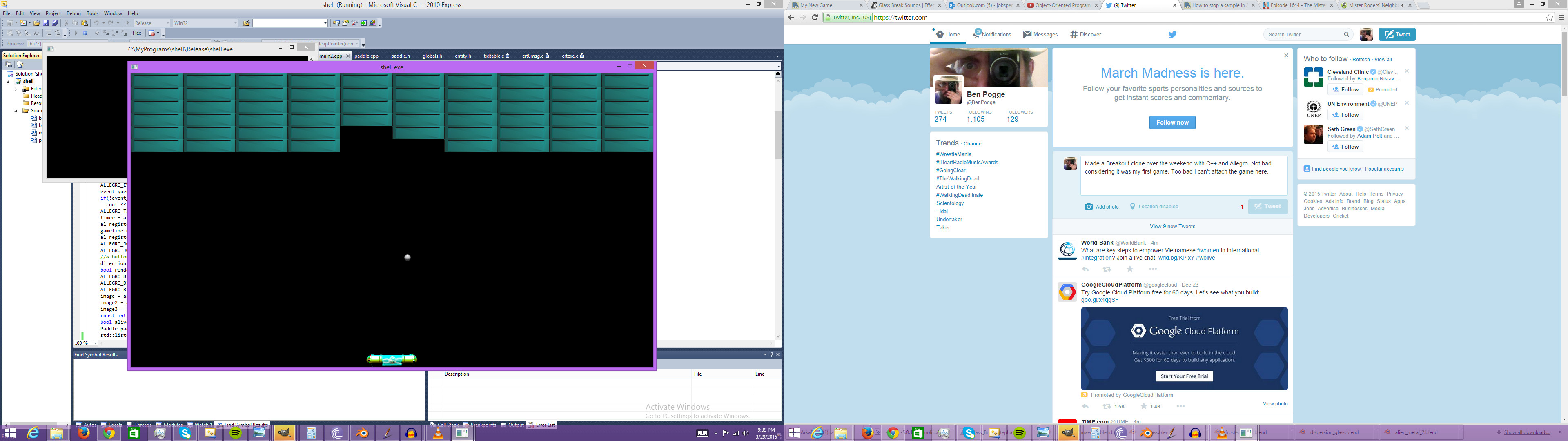Click the Save All toolbar icon
Screen dimensions: 1568x441
54,23
